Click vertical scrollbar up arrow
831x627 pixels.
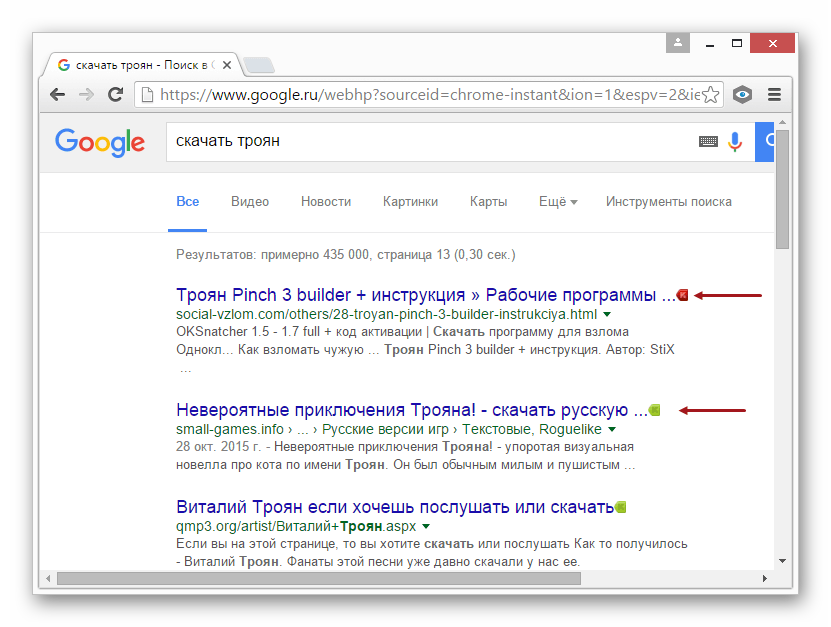[x=782, y=122]
